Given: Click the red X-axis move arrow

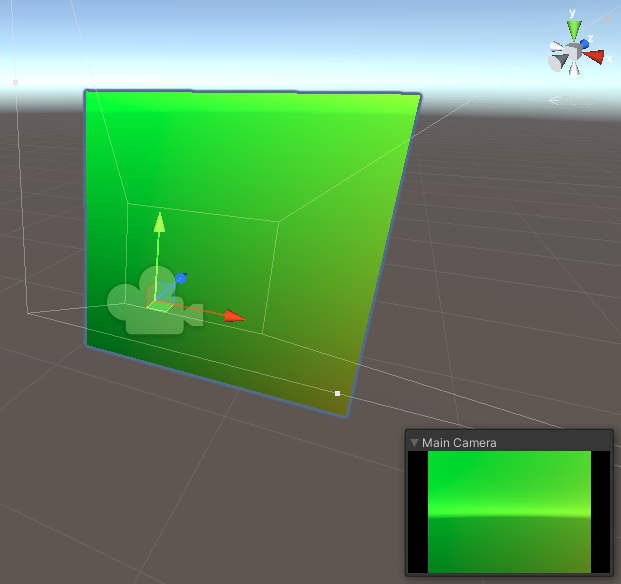Looking at the screenshot, I should (x=235, y=316).
